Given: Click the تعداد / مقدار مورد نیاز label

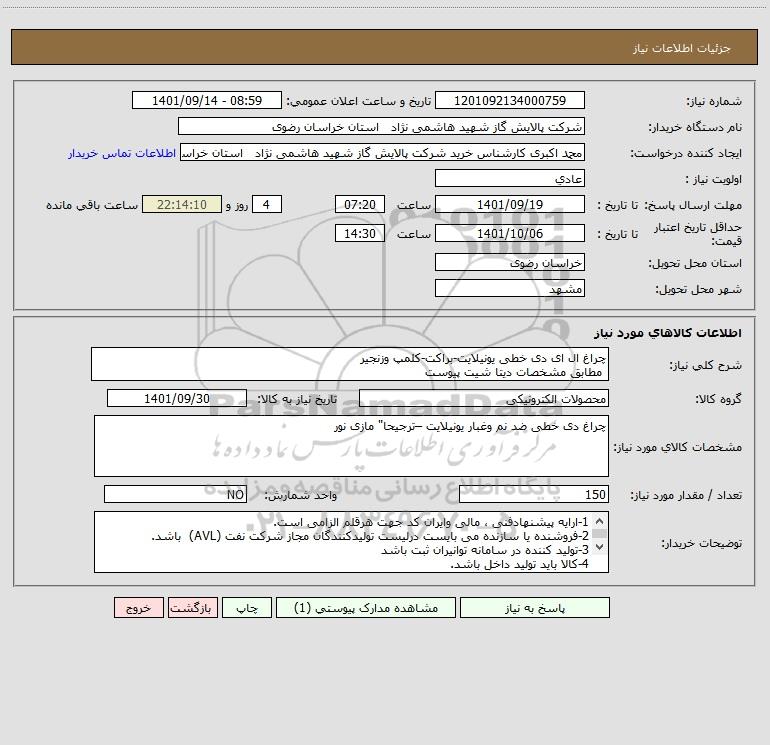Looking at the screenshot, I should point(686,495).
